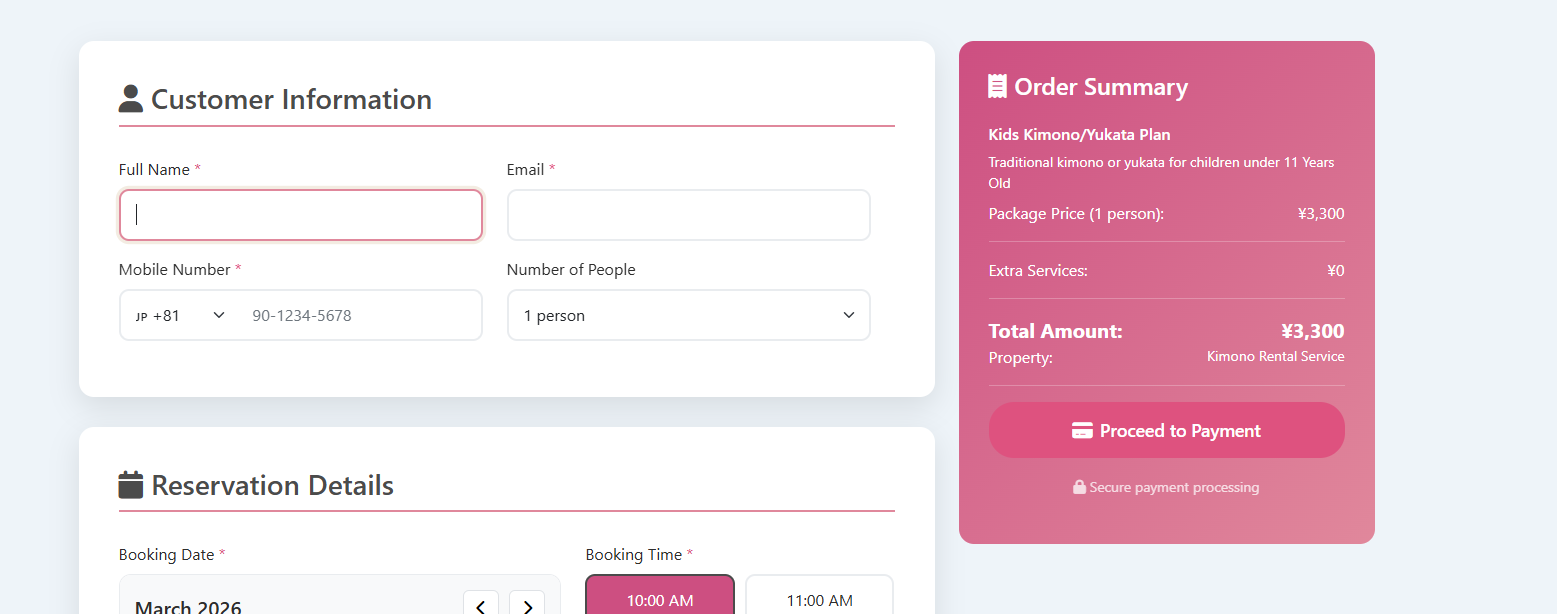Go to previous month with left chevron
This screenshot has height=614, width=1557.
coord(481,604)
